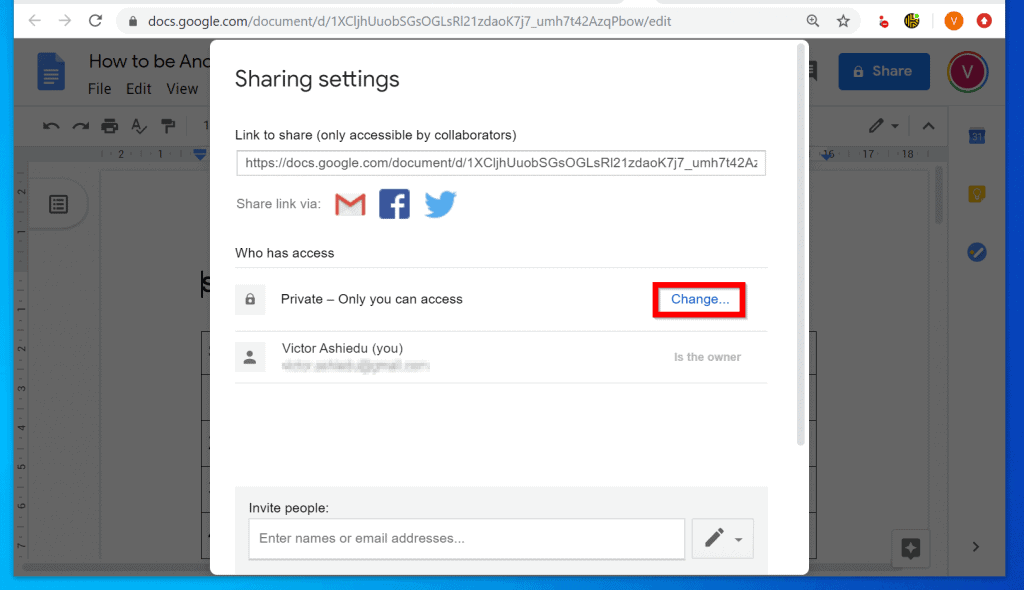The image size is (1024, 590).
Task: Click the site padlock icon in address bar
Action: click(x=133, y=22)
